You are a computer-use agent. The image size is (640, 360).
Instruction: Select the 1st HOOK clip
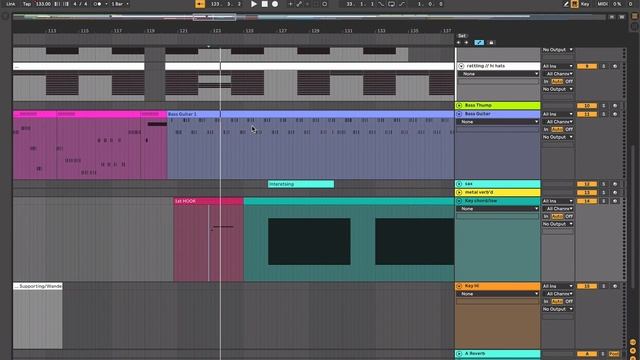click(208, 201)
